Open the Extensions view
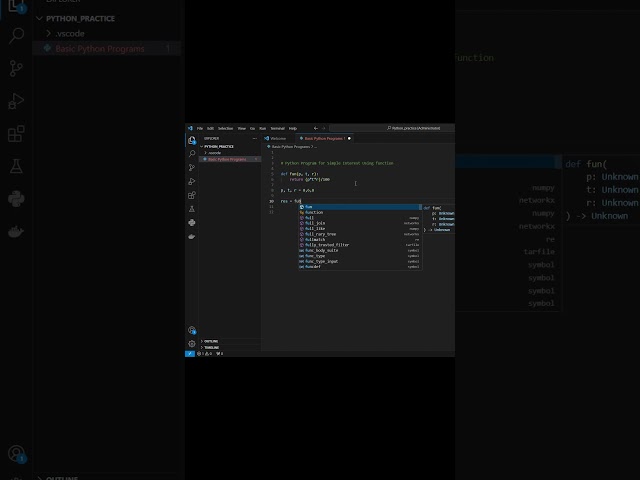The height and width of the screenshot is (480, 640). point(192,195)
